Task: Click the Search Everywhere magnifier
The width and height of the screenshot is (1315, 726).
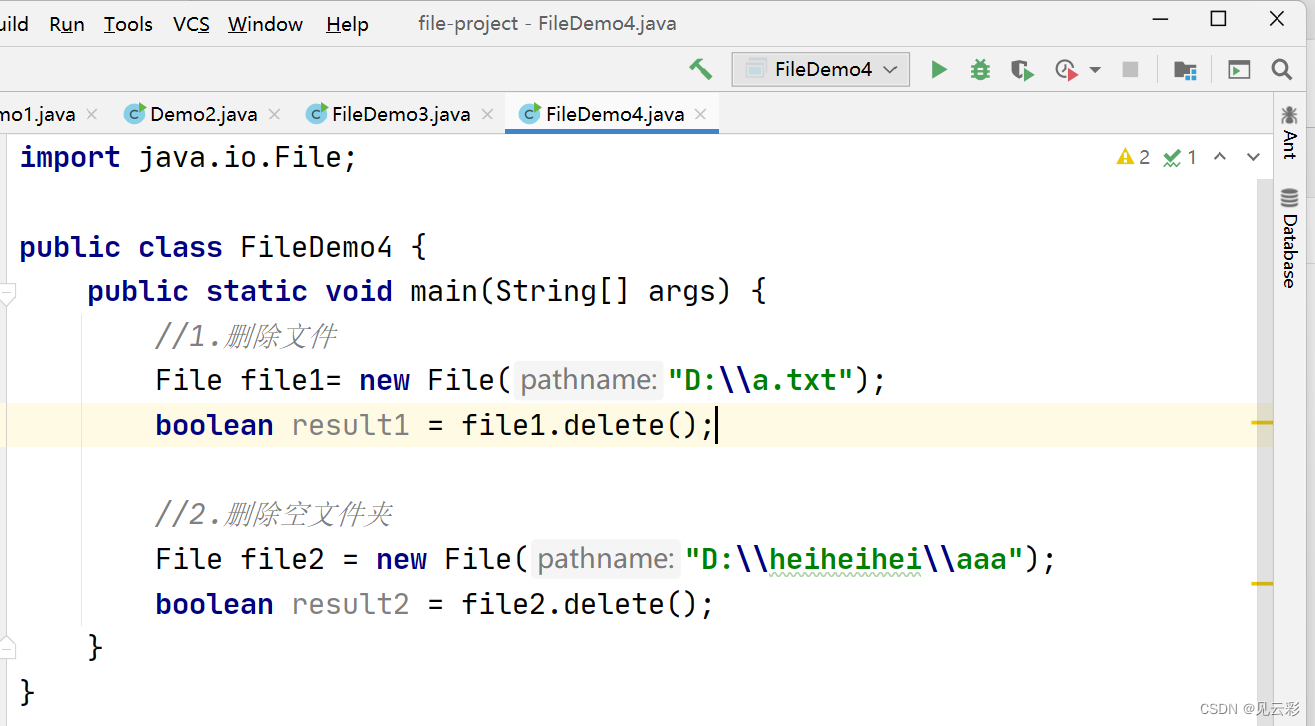Action: click(x=1282, y=69)
